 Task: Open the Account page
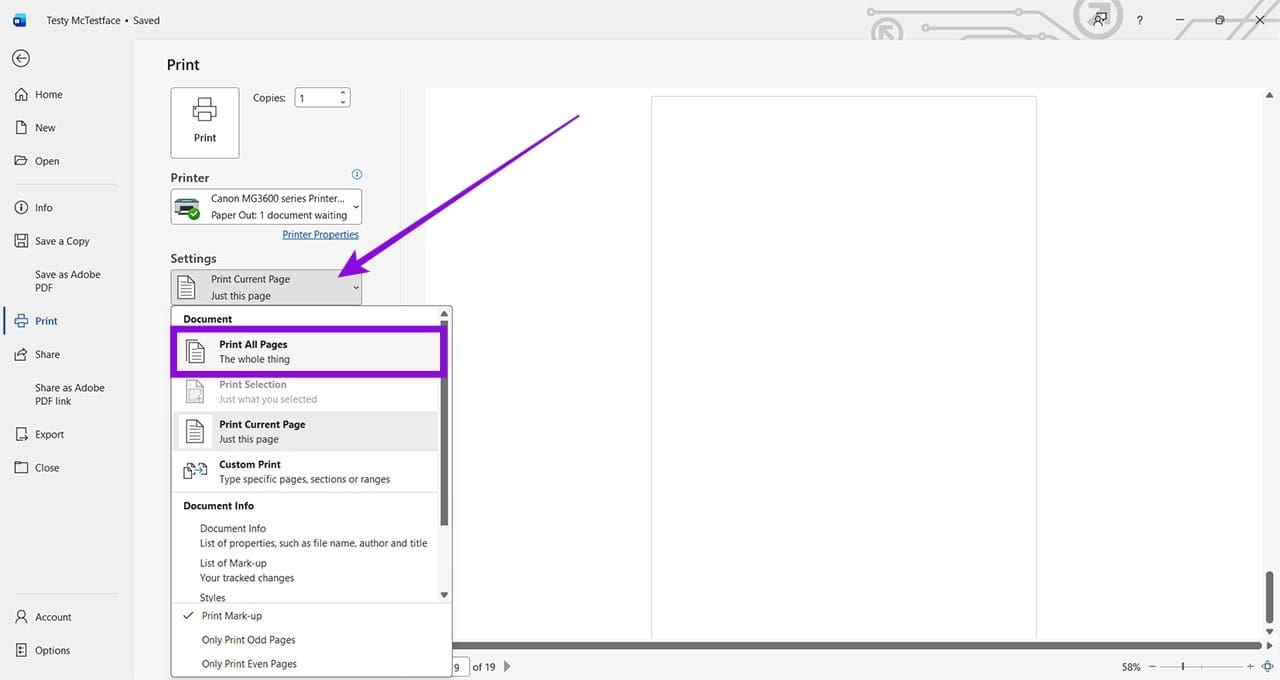pyautogui.click(x=44, y=617)
